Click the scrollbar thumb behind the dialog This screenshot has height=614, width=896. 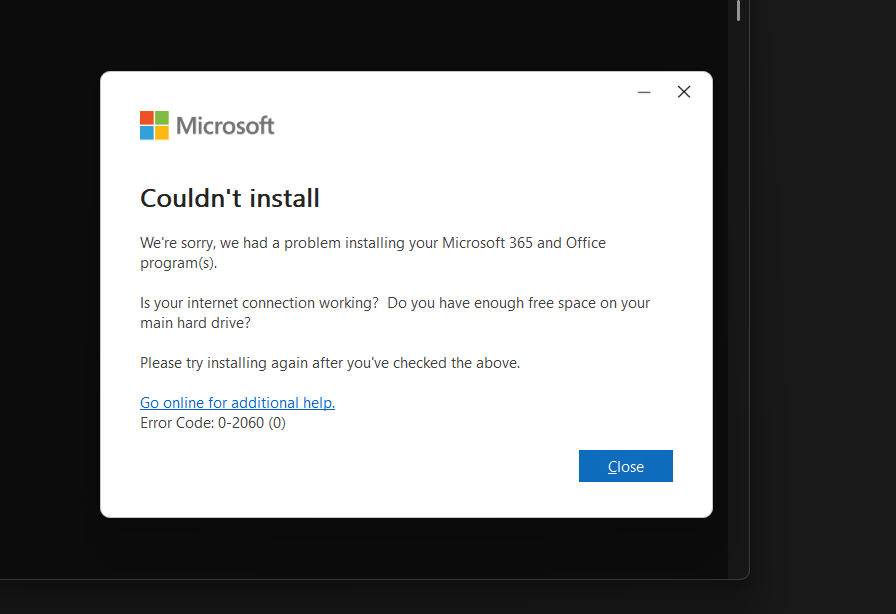tap(739, 10)
